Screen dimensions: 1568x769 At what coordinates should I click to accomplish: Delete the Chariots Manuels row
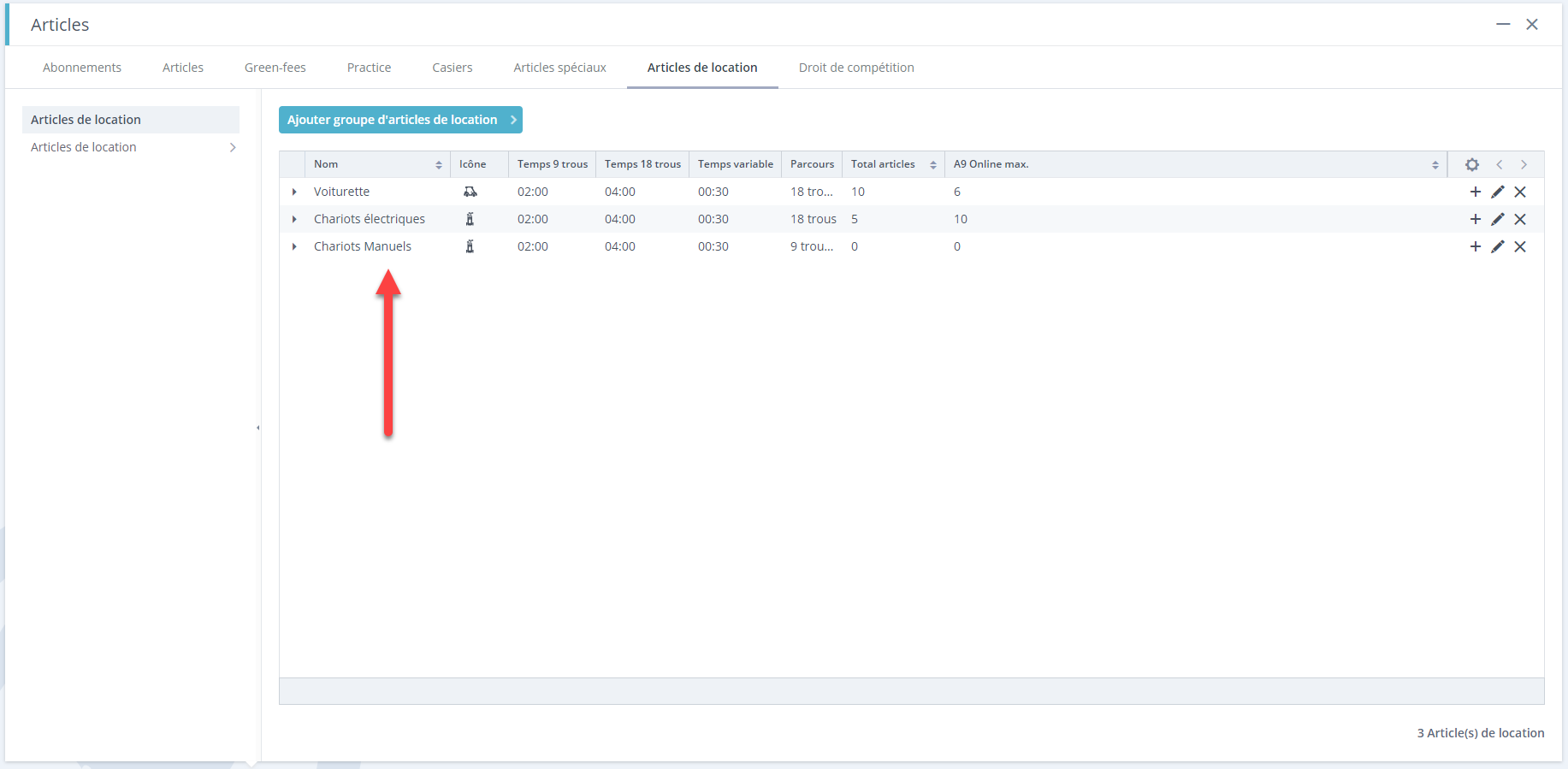pos(1520,246)
